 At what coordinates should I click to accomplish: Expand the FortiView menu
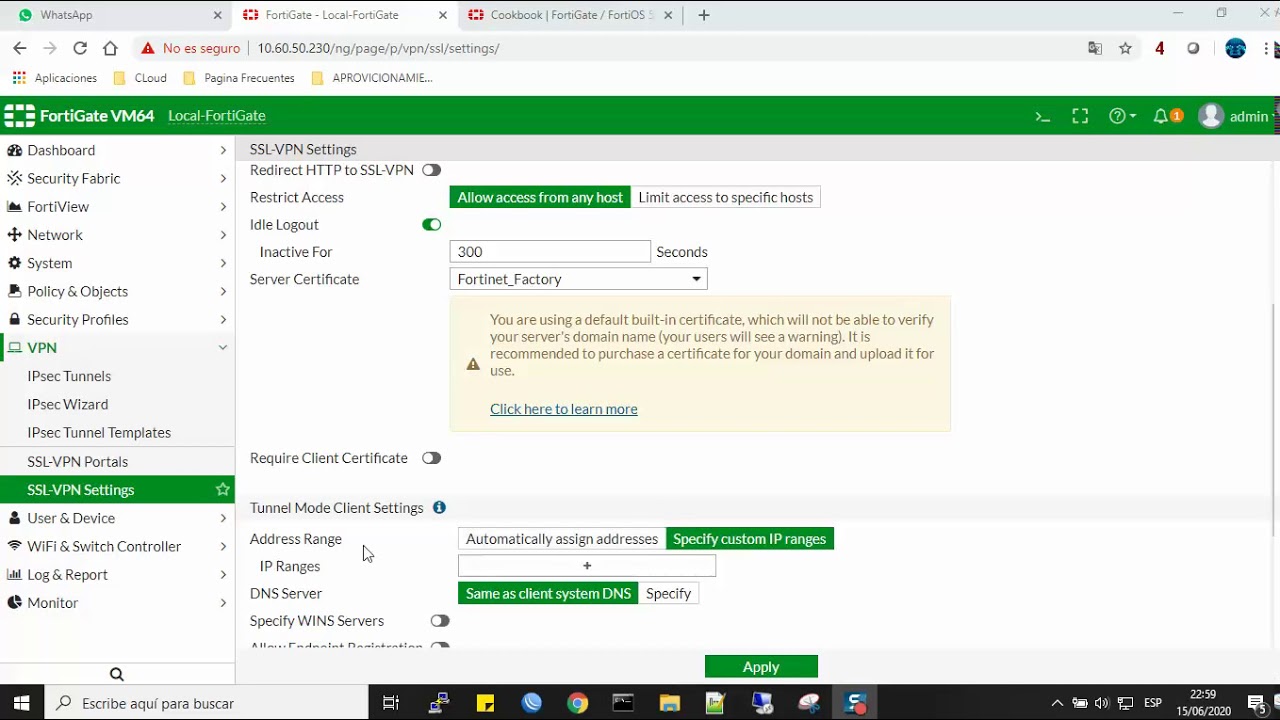pyautogui.click(x=117, y=207)
